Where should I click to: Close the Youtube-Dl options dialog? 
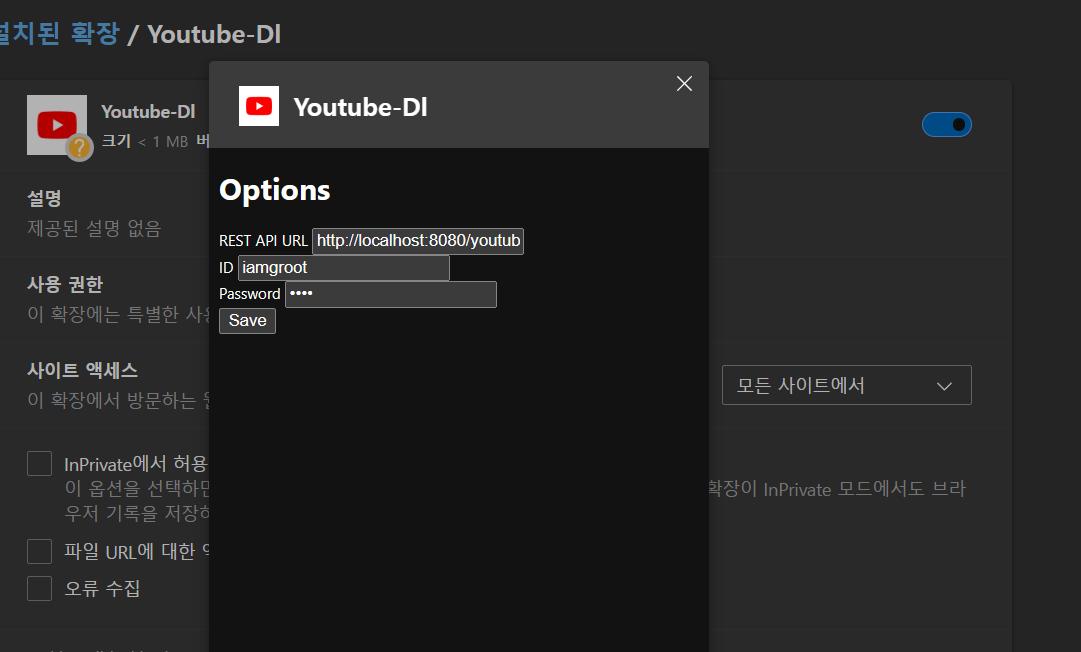pos(684,84)
